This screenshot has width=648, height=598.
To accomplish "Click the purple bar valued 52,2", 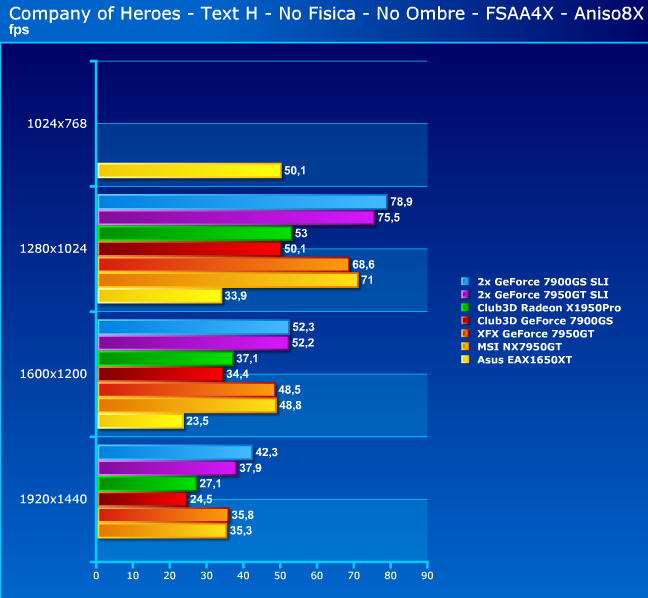I will click(193, 343).
